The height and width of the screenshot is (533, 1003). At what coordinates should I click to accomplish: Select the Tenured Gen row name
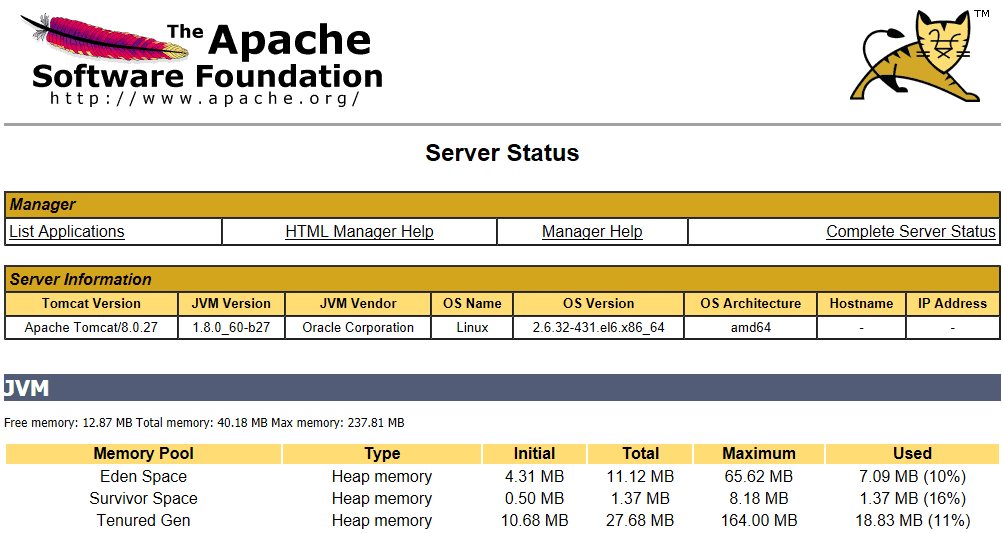pyautogui.click(x=143, y=521)
